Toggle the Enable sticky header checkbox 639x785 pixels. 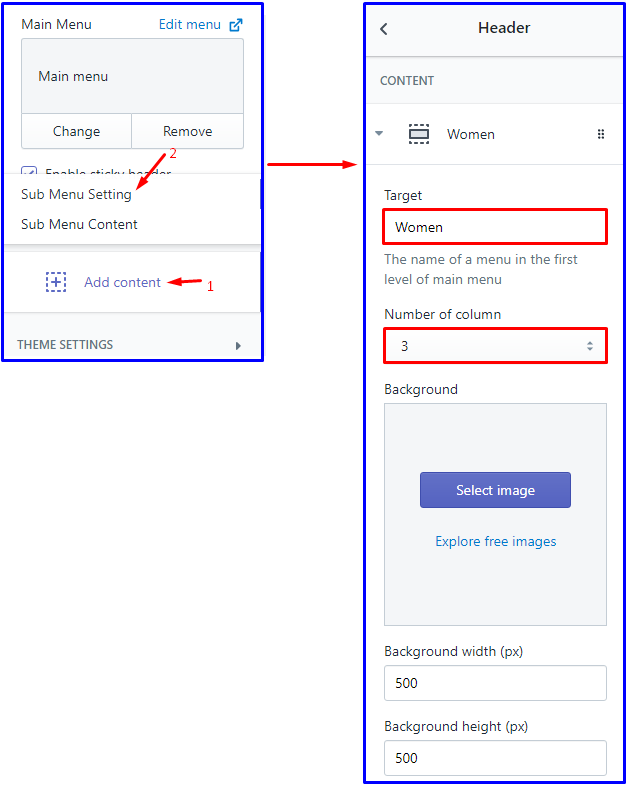30,172
